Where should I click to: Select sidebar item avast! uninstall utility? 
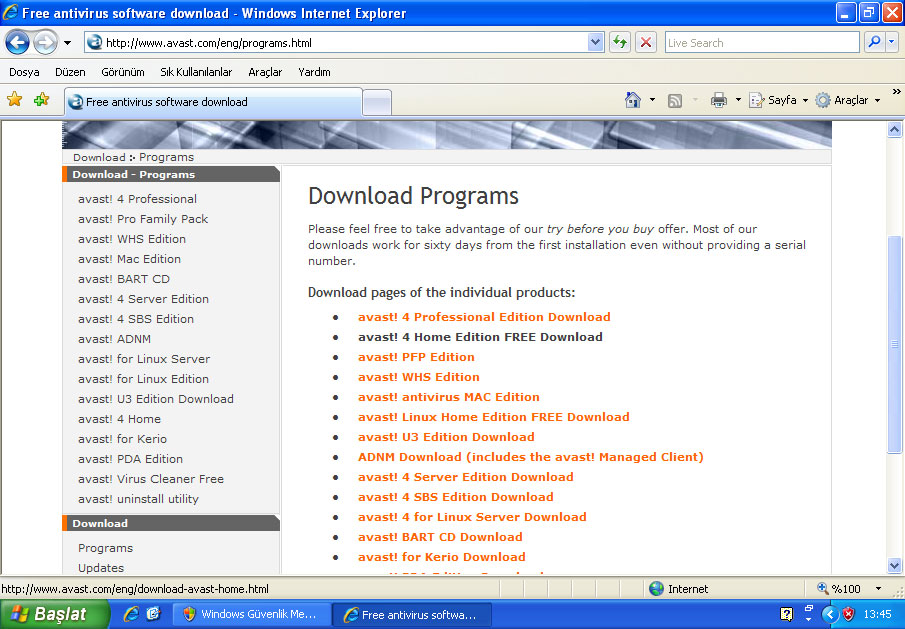click(138, 499)
